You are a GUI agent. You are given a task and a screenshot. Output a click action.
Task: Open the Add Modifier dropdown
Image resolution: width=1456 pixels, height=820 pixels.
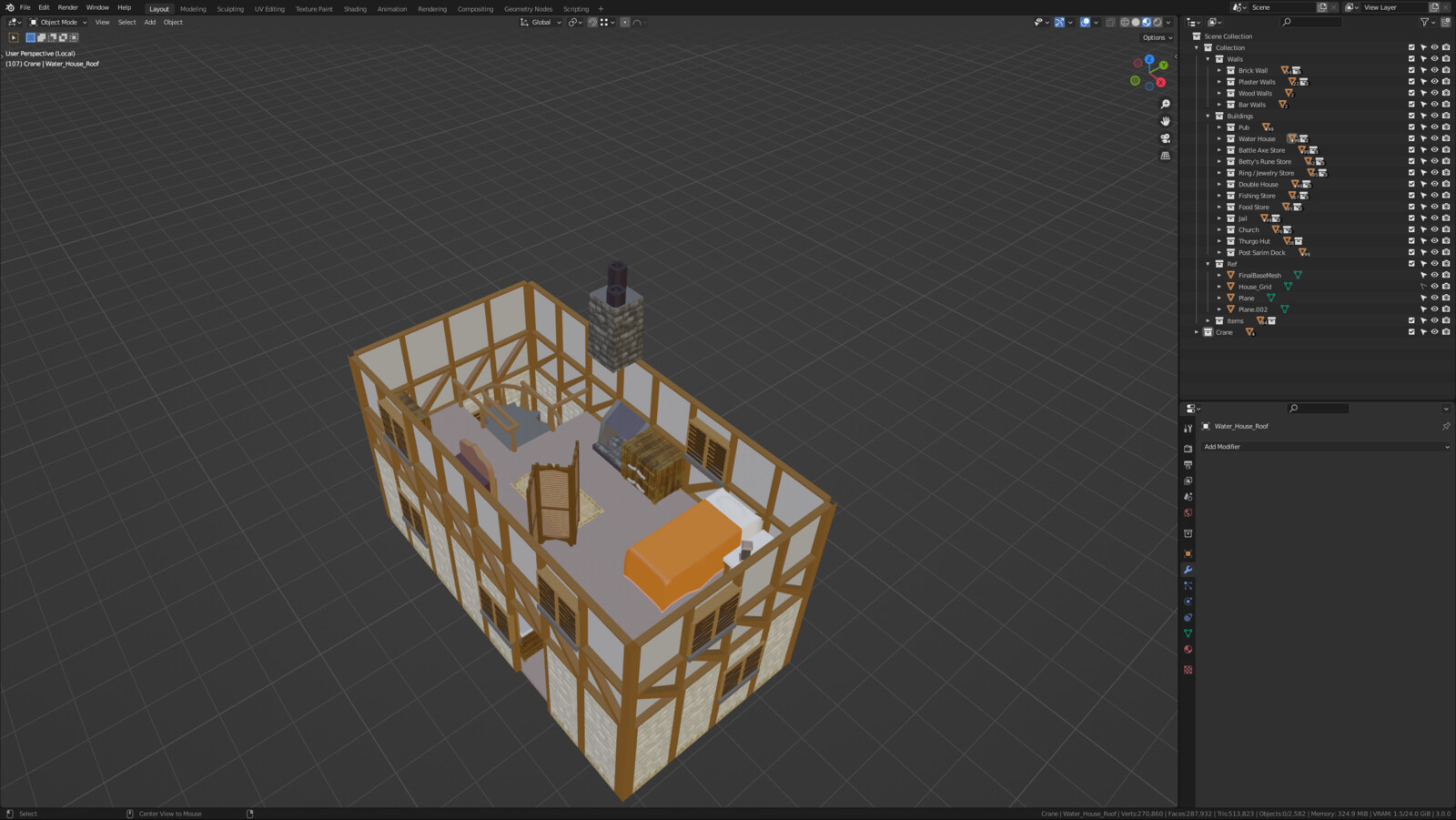pos(1325,447)
